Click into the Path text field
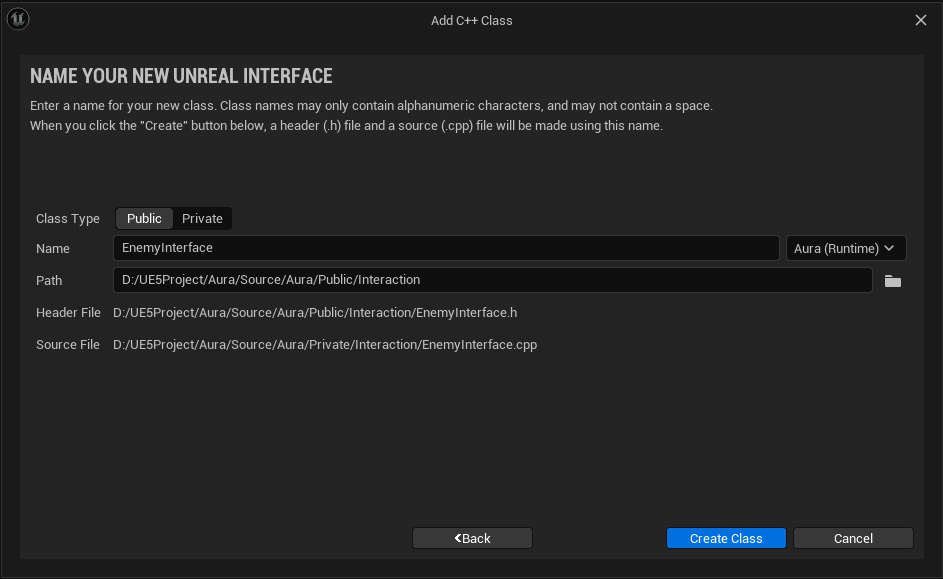This screenshot has width=943, height=579. click(493, 280)
